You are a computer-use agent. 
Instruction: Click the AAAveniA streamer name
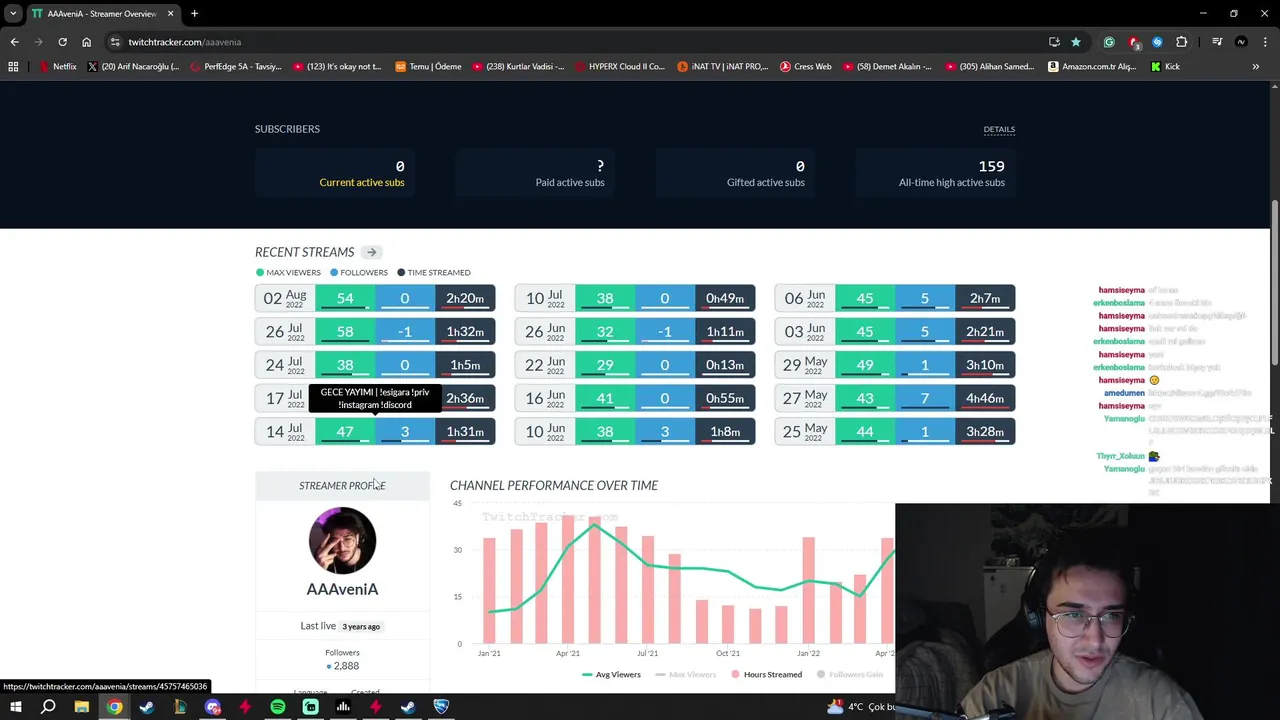tap(342, 589)
